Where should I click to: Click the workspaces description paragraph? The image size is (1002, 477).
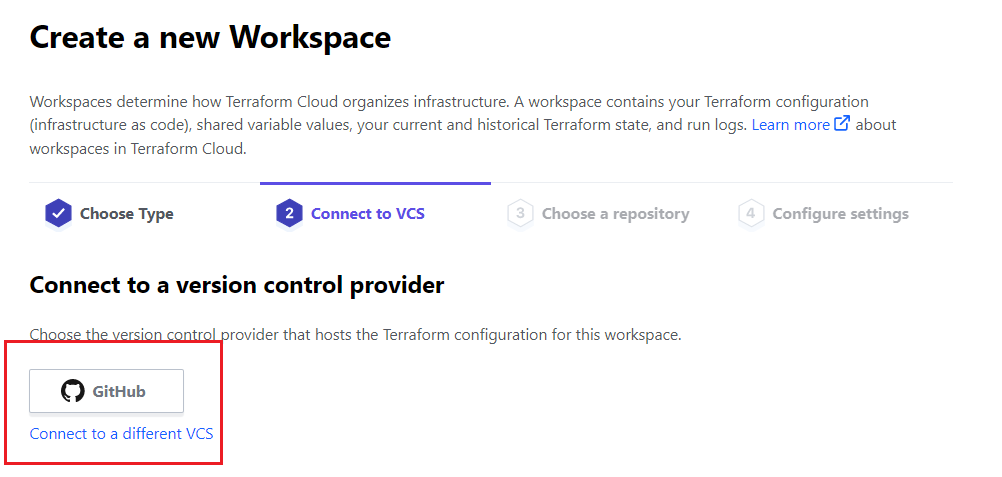(463, 125)
